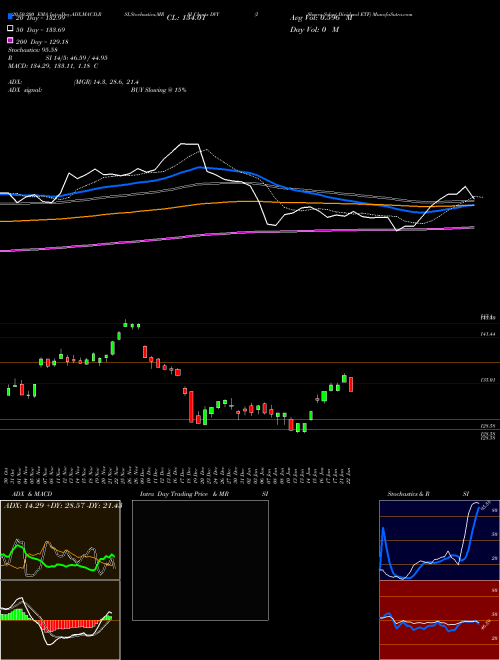
Task: Click the MACD values line
Action: pyautogui.click(x=53, y=66)
